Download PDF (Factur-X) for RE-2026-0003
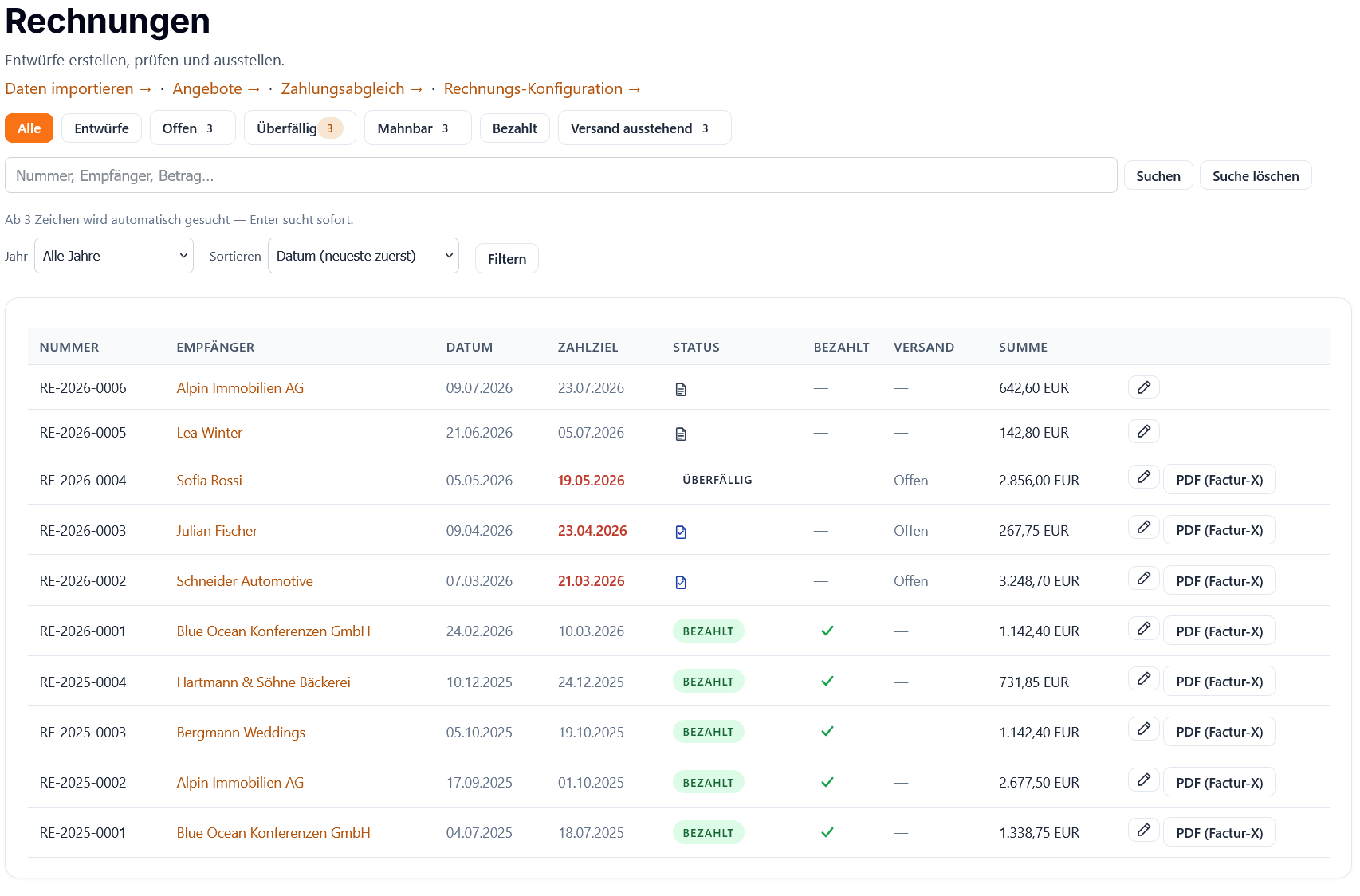 click(1220, 530)
